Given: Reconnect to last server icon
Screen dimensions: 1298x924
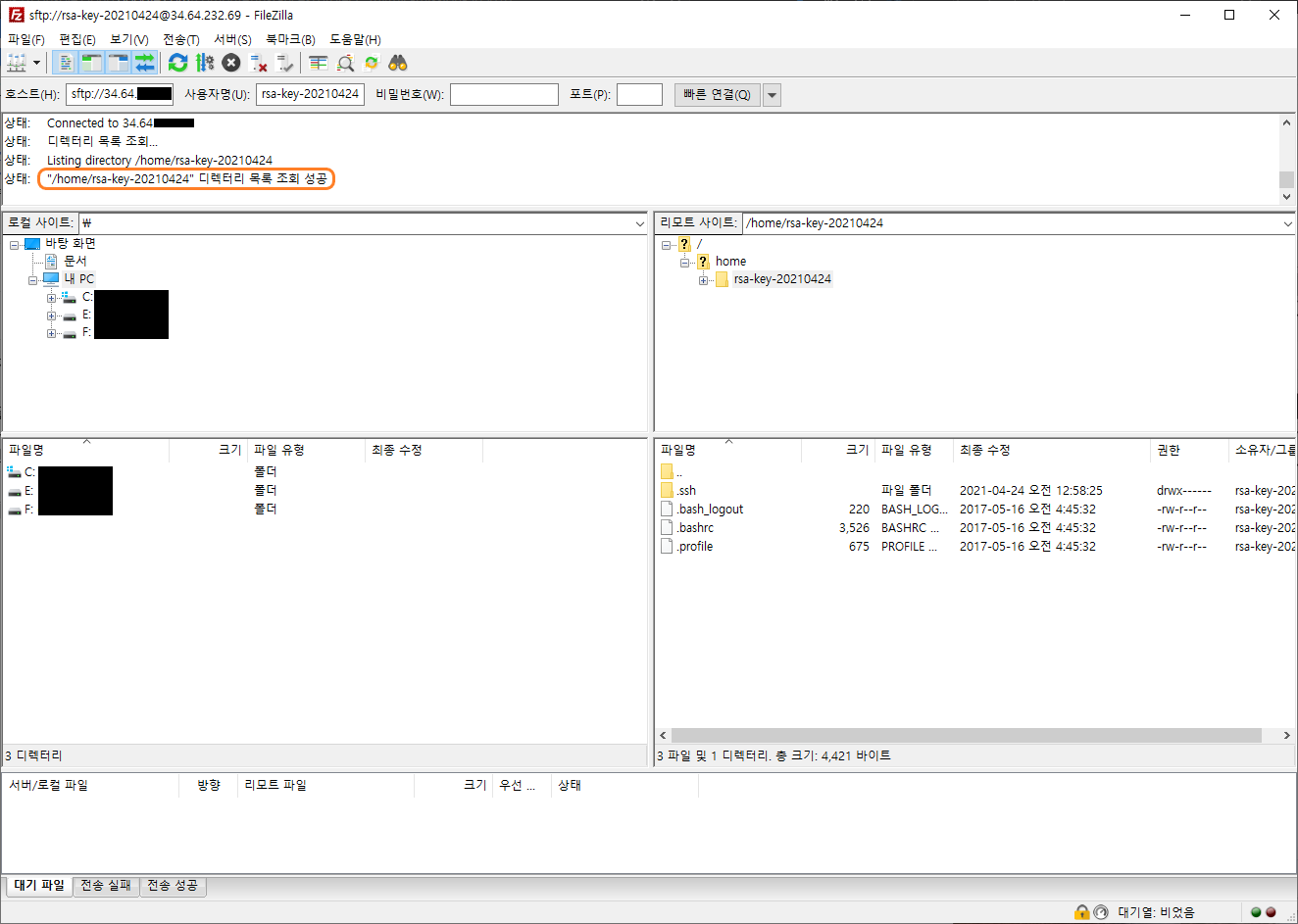Looking at the screenshot, I should coord(285,63).
